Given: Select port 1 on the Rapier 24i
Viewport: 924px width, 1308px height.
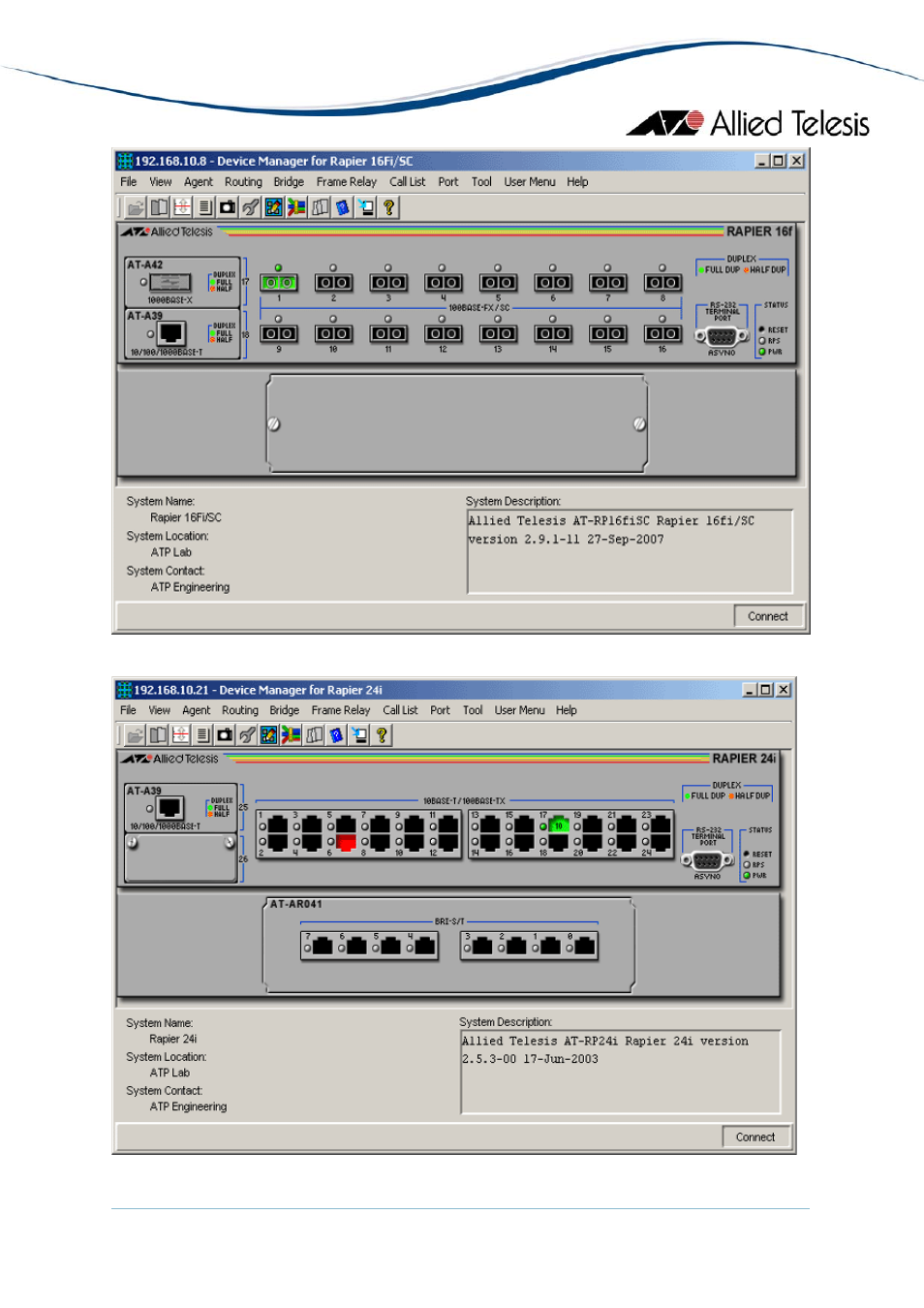Looking at the screenshot, I should pos(277,825).
